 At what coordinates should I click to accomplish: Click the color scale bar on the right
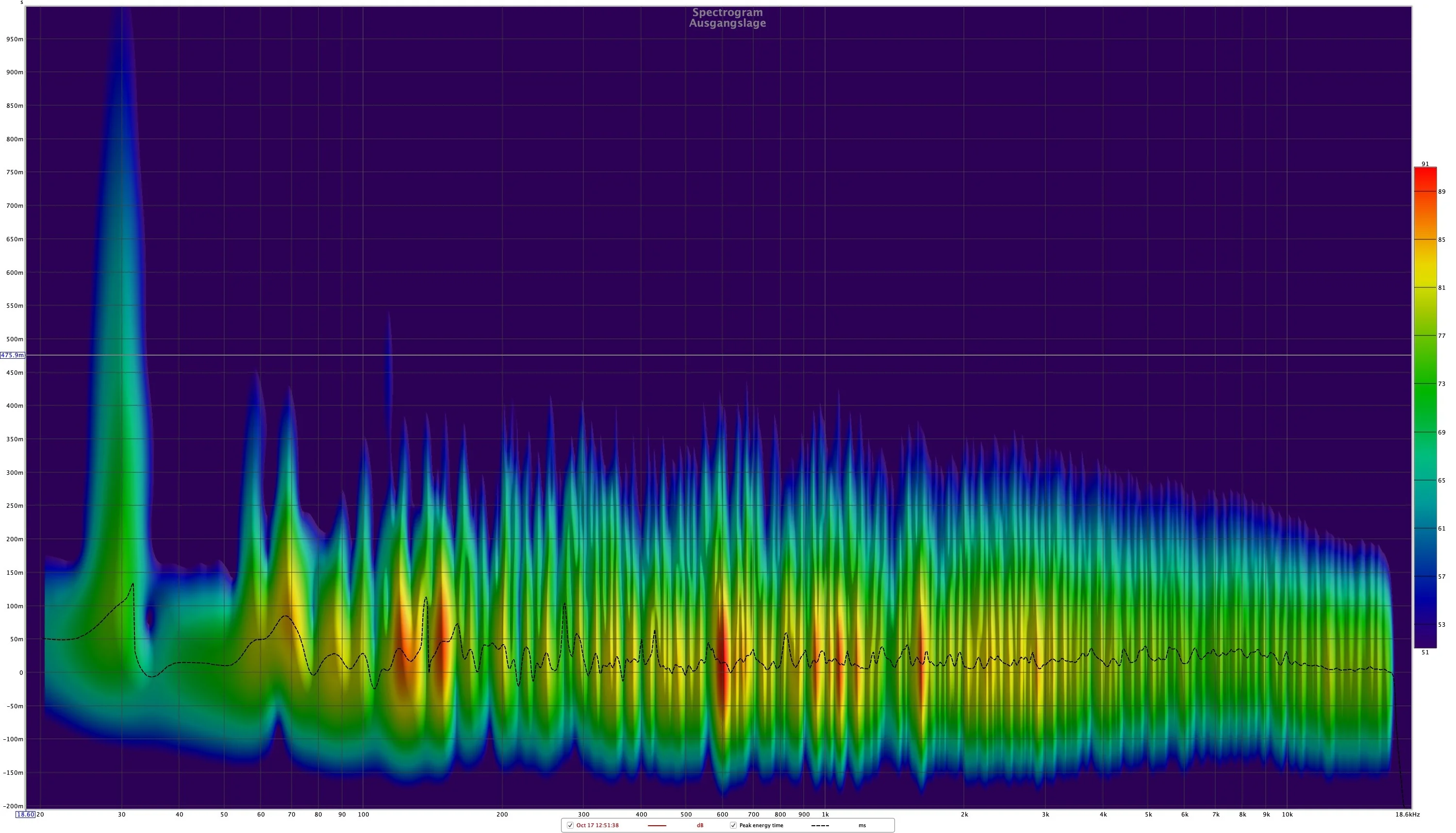click(x=1425, y=407)
